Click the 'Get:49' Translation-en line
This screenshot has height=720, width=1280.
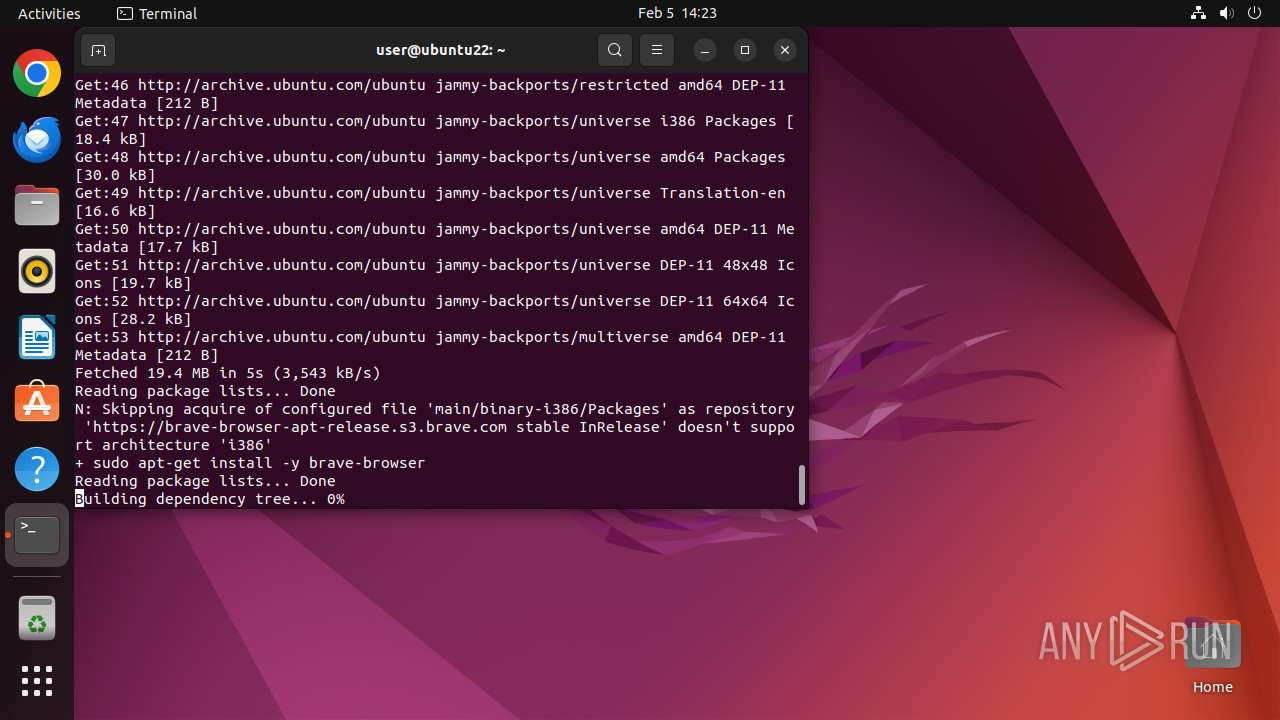(x=430, y=202)
